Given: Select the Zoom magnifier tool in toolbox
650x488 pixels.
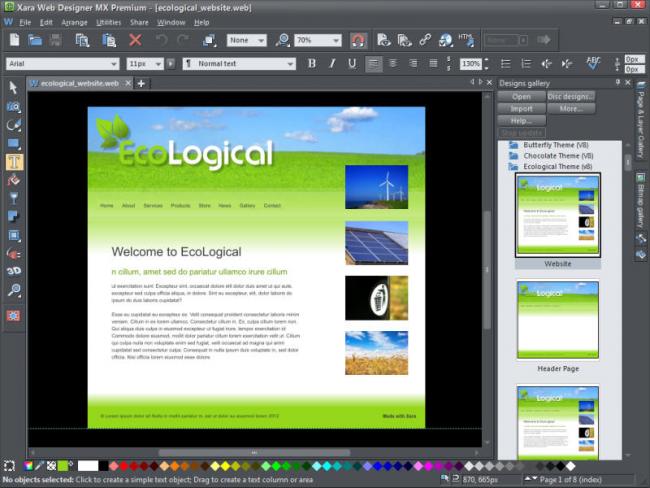Looking at the screenshot, I should tap(13, 289).
